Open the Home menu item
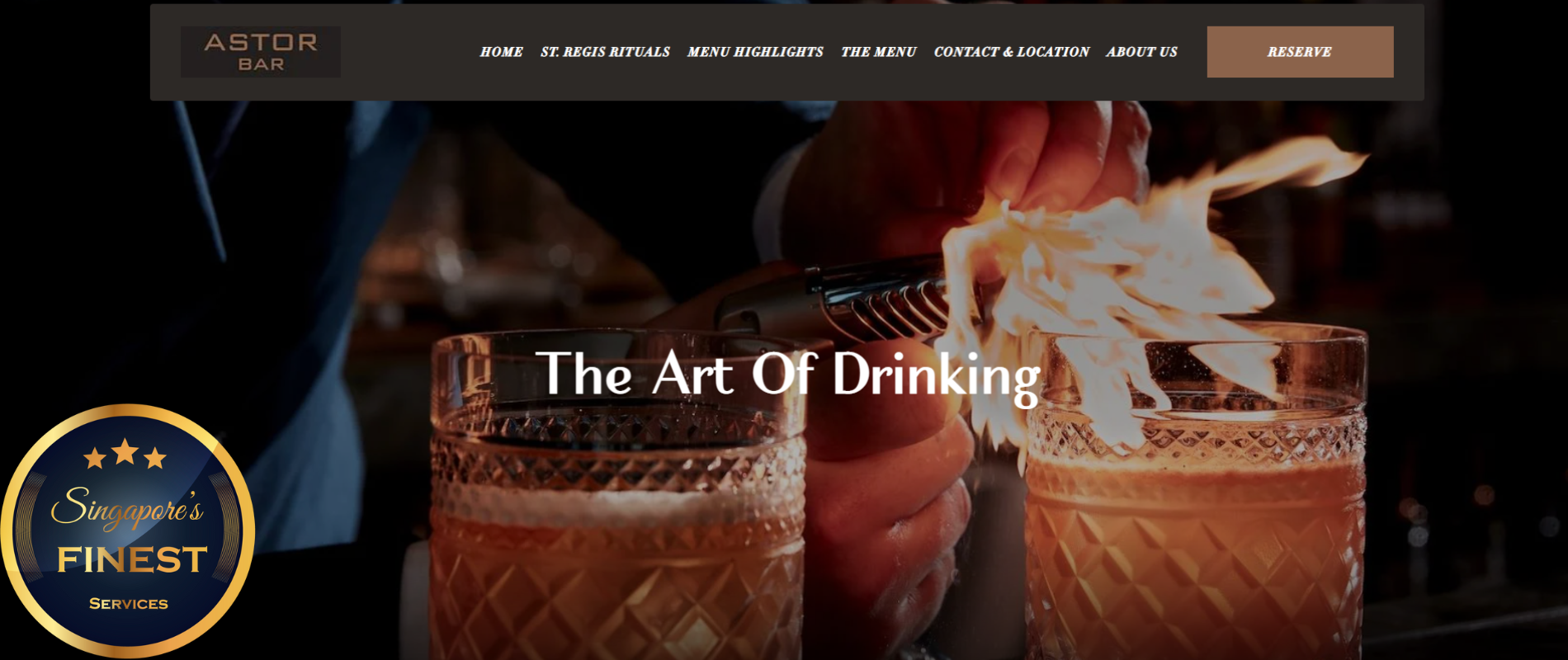Screen dimensions: 1568x660 tap(502, 52)
